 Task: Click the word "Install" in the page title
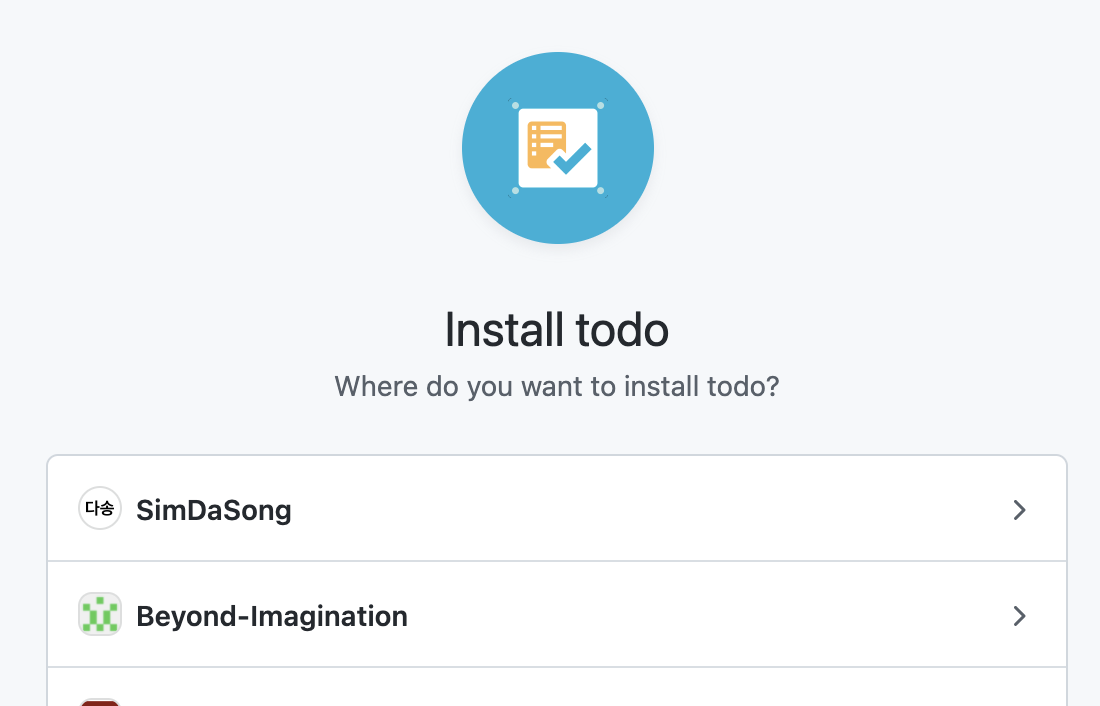[x=504, y=330]
